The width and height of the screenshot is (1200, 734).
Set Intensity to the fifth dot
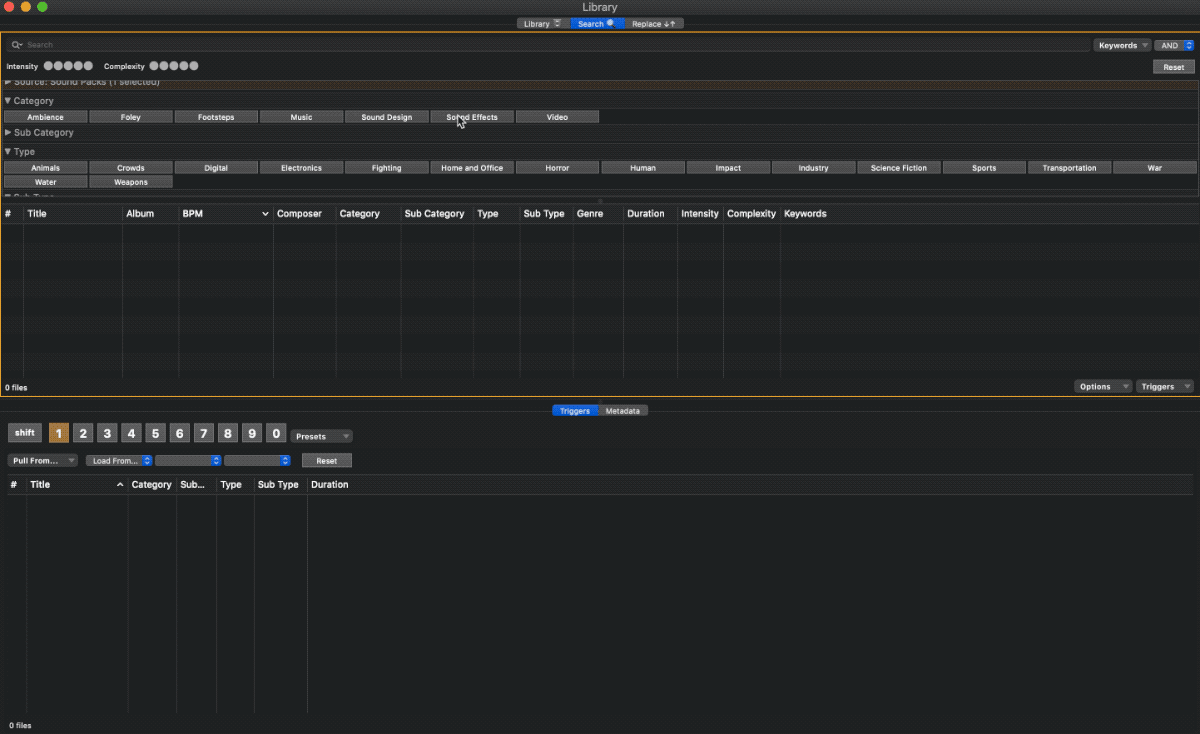[x=88, y=66]
